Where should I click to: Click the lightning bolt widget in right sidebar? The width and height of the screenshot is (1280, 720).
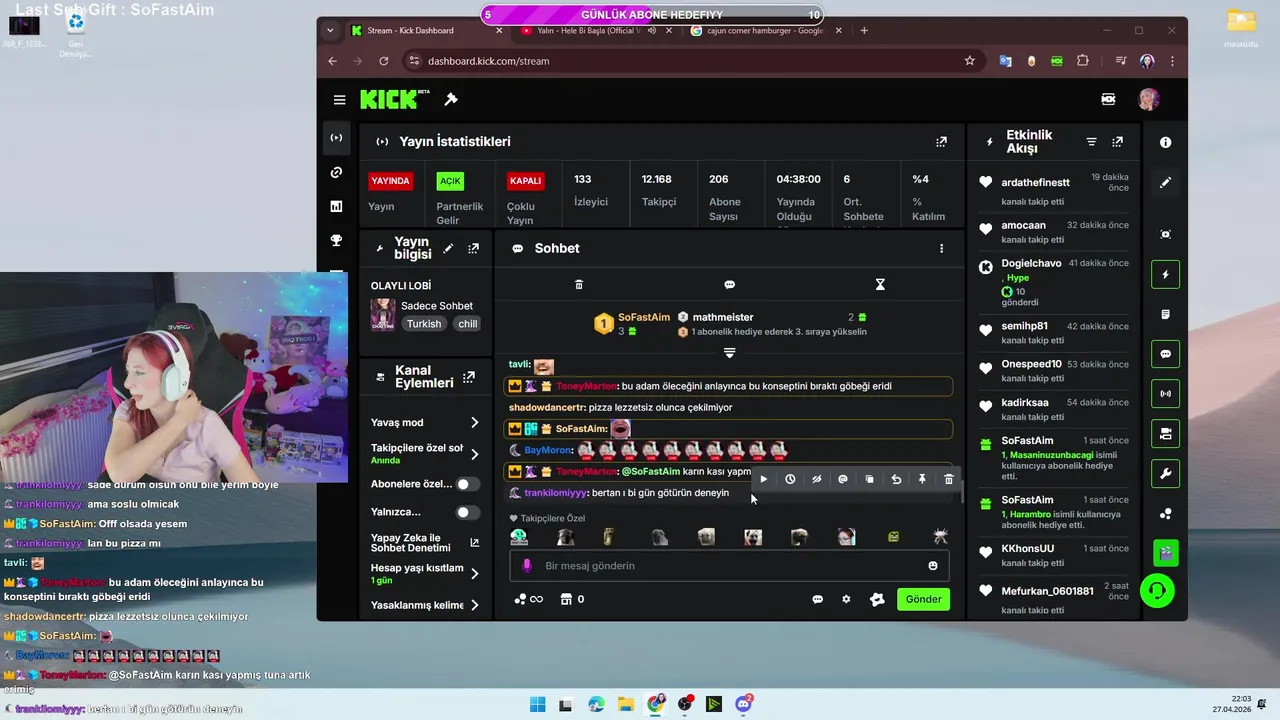[x=1165, y=274]
